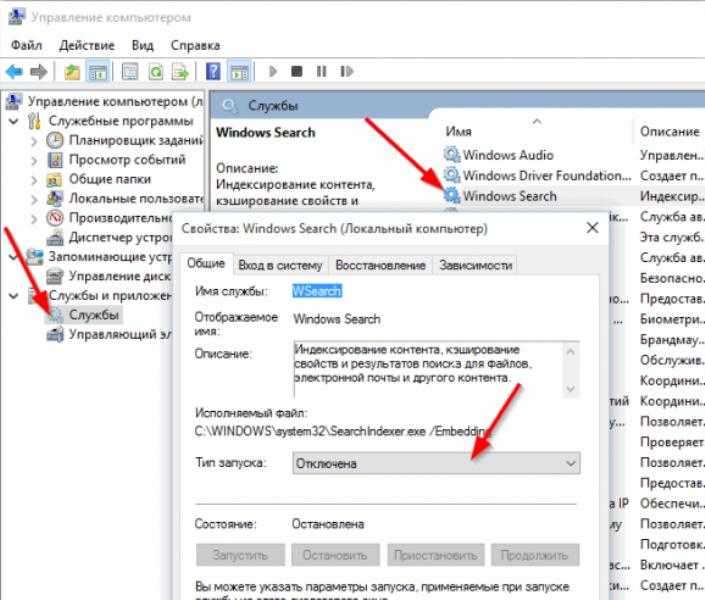Open the Вид menu
The height and width of the screenshot is (600, 705).
[143, 45]
